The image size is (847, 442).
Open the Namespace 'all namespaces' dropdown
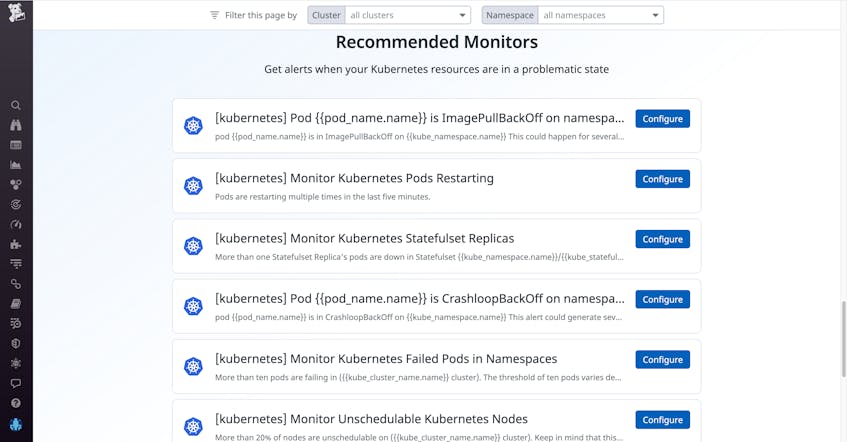(x=601, y=15)
